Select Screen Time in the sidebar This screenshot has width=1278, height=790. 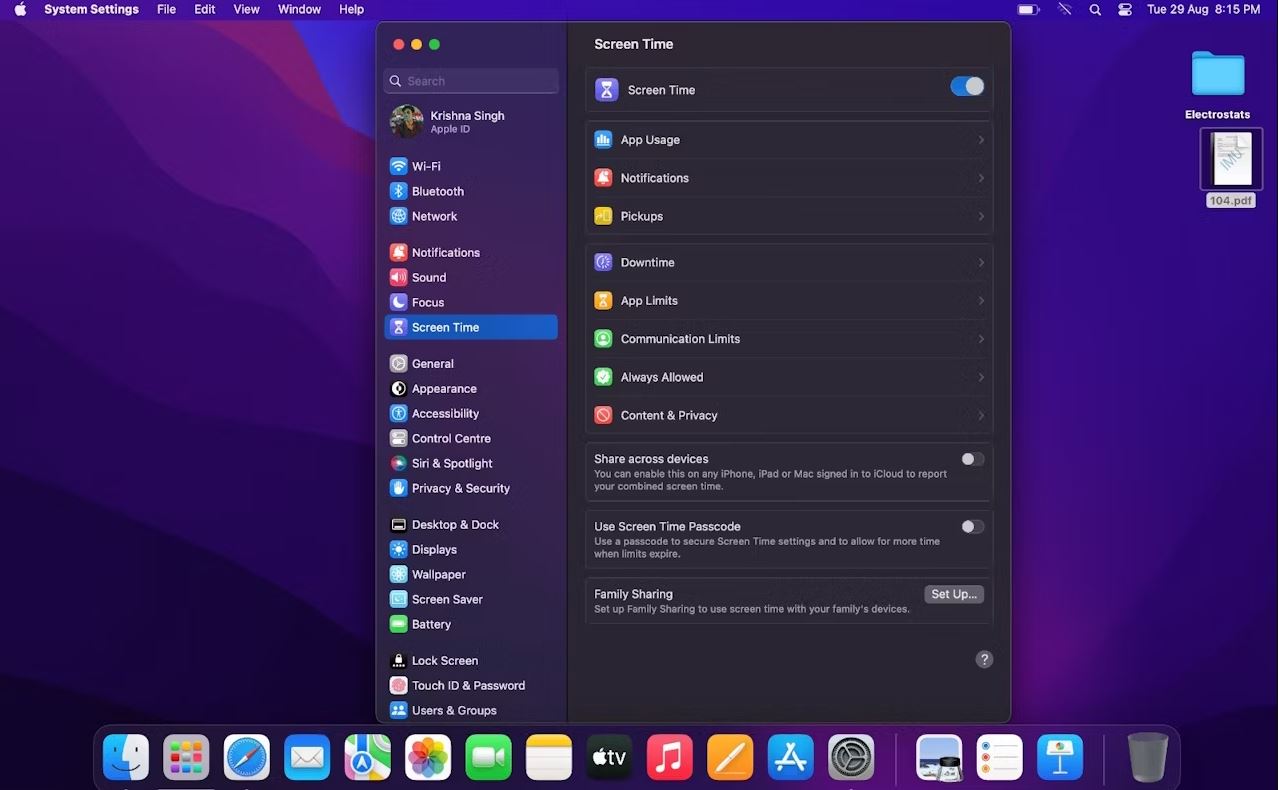pos(471,327)
